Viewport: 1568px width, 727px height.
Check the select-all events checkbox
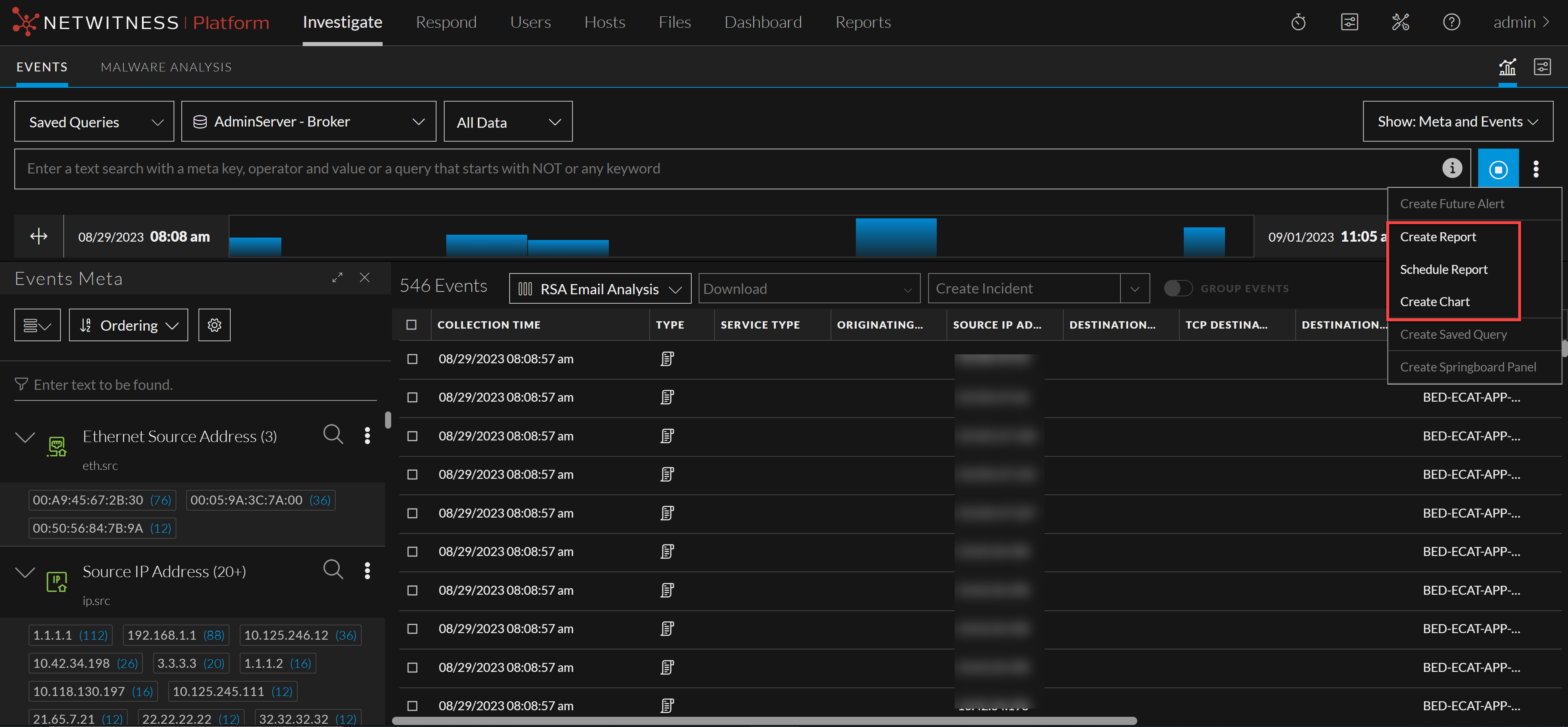(412, 325)
